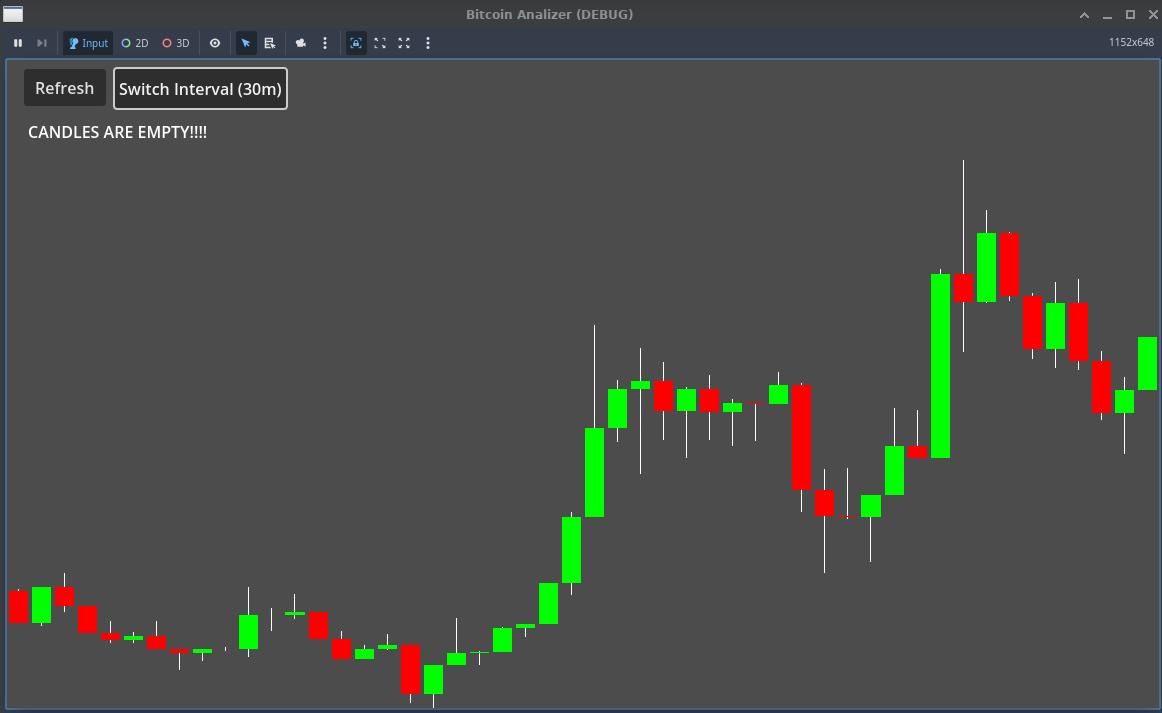The image size is (1162, 713).
Task: Toggle selection visibility eye icon
Action: click(x=215, y=43)
